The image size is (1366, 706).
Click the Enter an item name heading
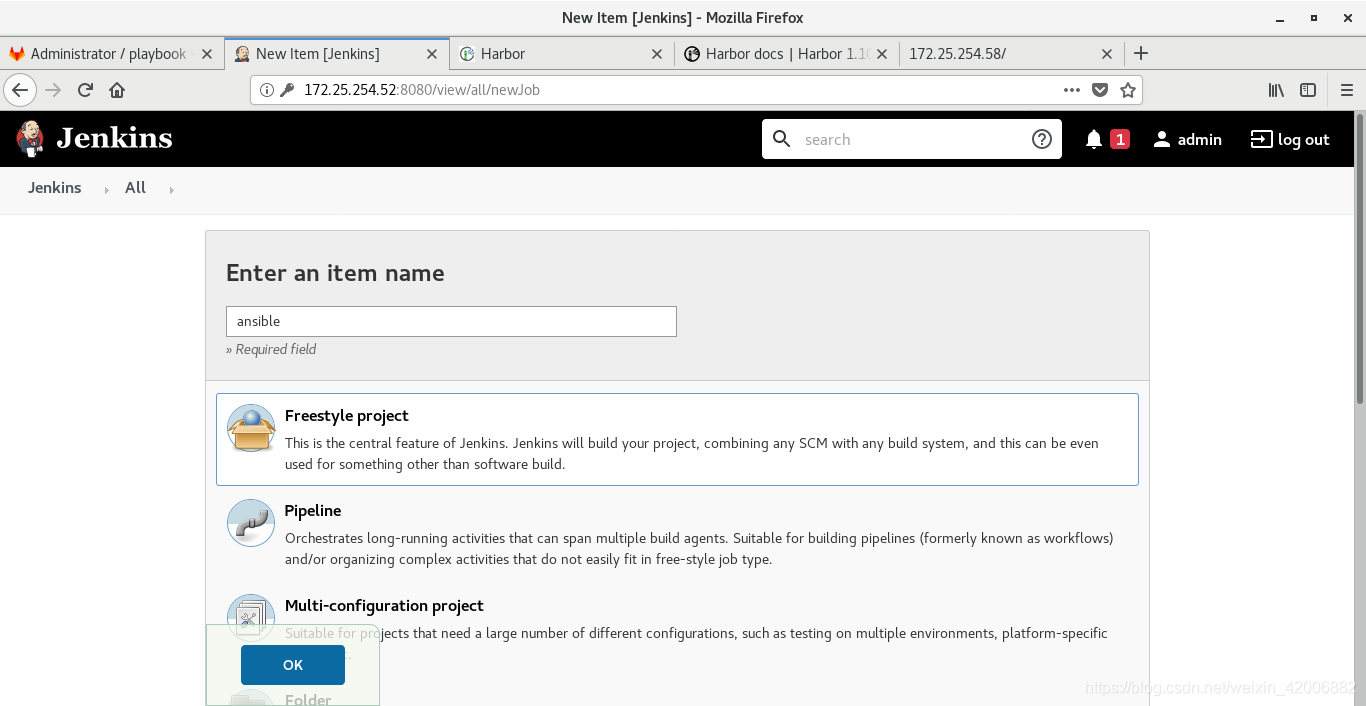coord(335,273)
